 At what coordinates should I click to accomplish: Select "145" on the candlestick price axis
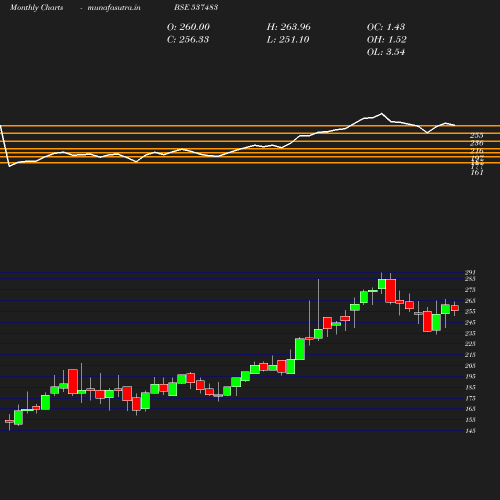pos(470,431)
